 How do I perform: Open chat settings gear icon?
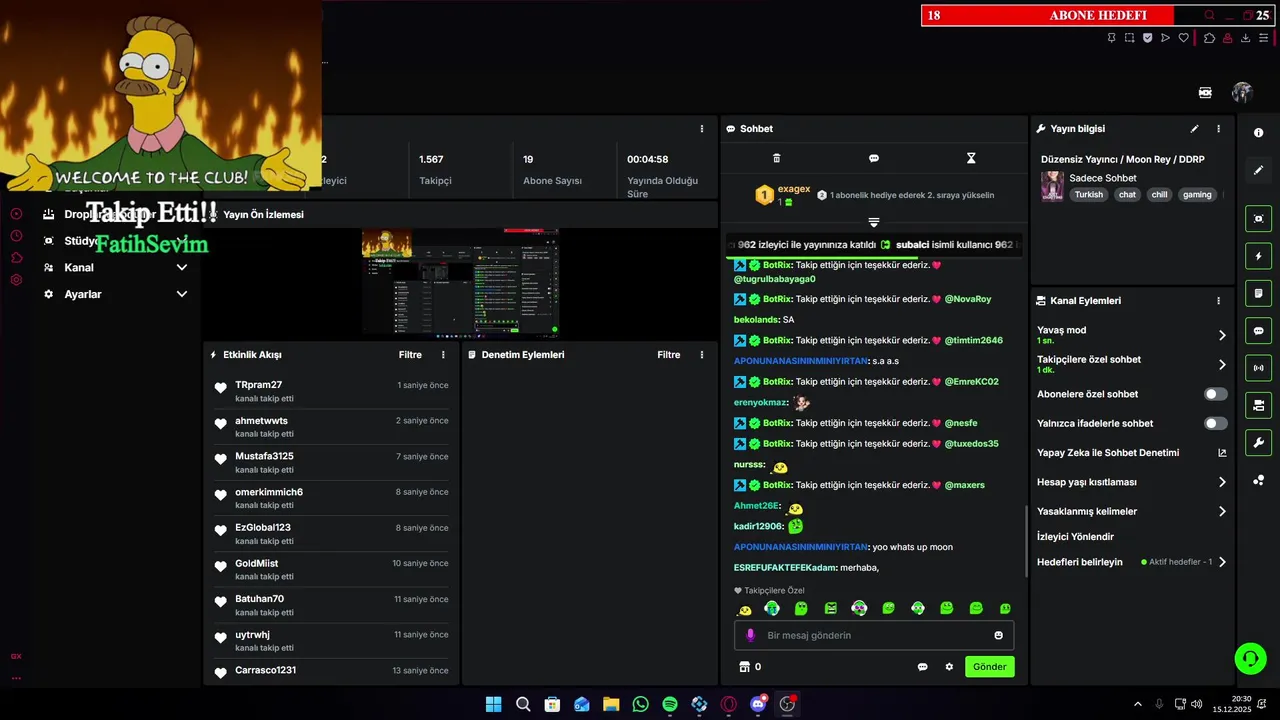(949, 667)
